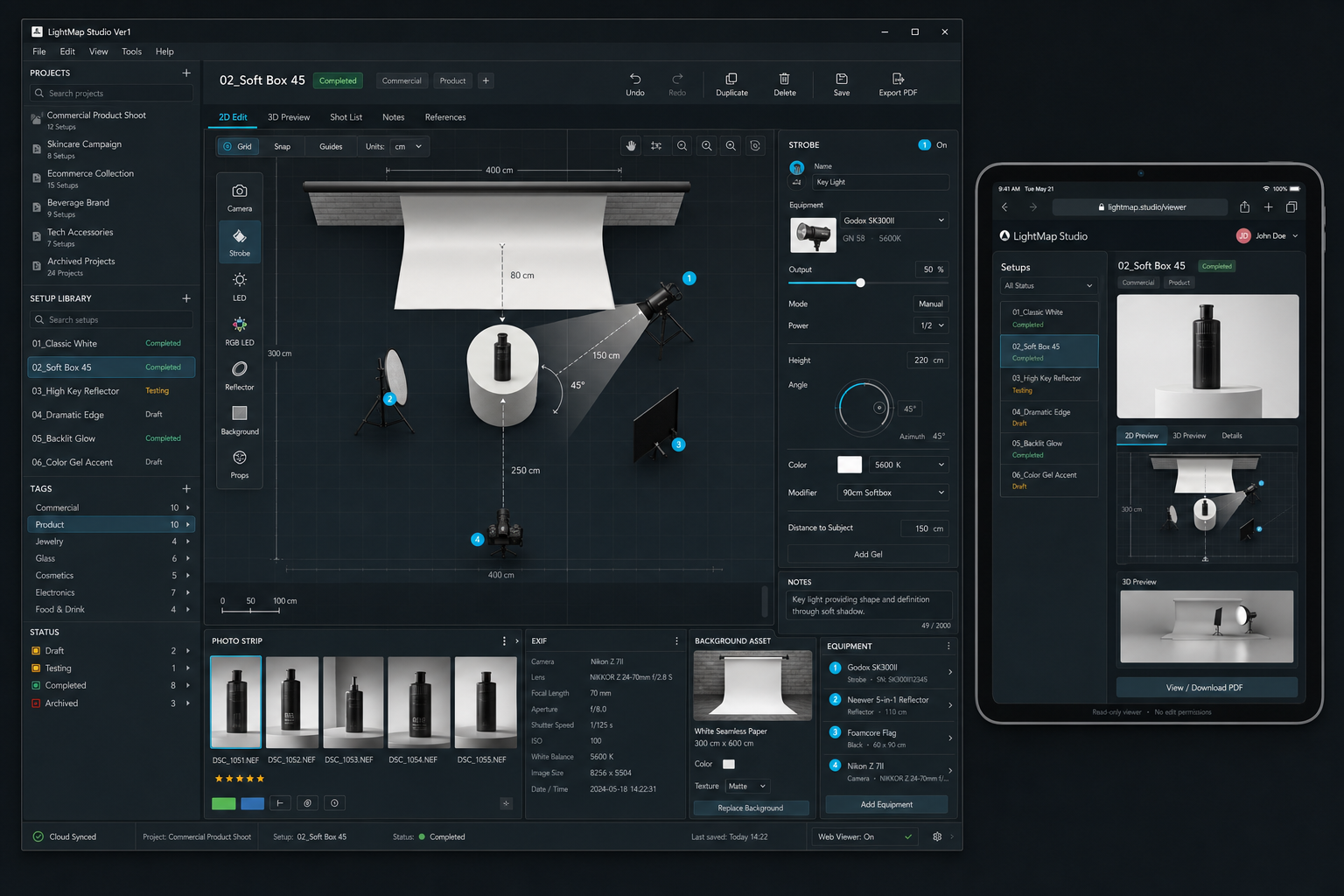This screenshot has height=896, width=1344.
Task: Adjust the Output slider handle
Action: (860, 283)
